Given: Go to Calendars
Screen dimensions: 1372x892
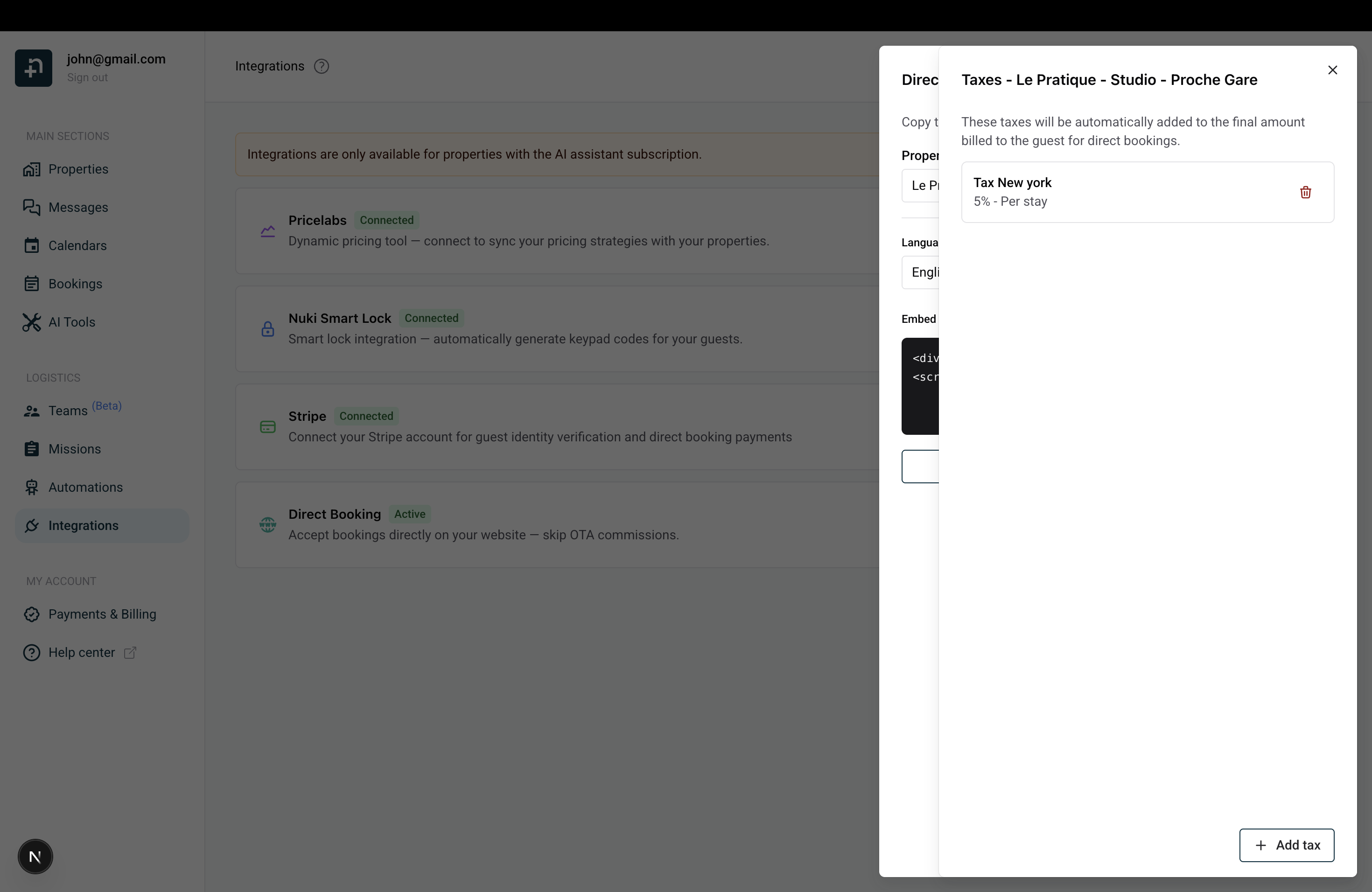Looking at the screenshot, I should click(102, 245).
